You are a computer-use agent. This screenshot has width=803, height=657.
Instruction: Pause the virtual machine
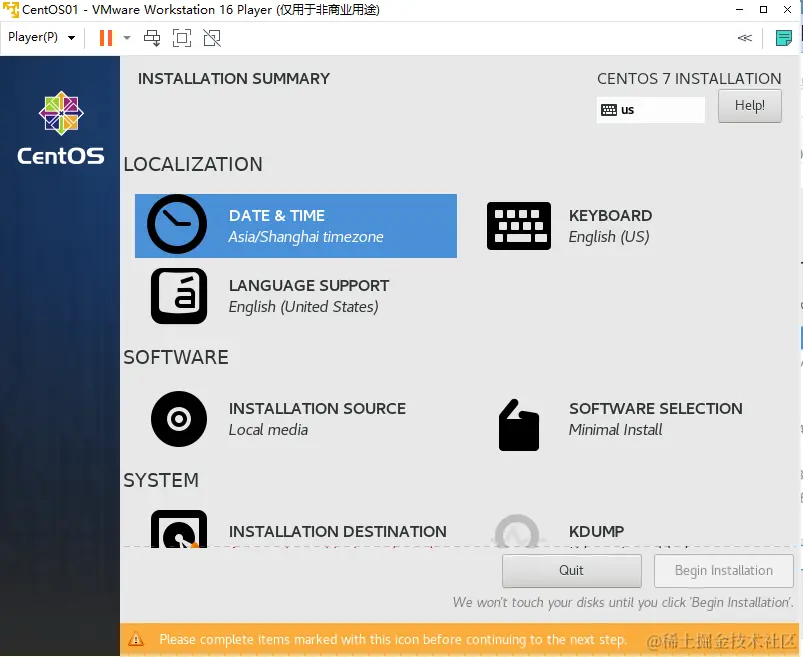point(106,38)
